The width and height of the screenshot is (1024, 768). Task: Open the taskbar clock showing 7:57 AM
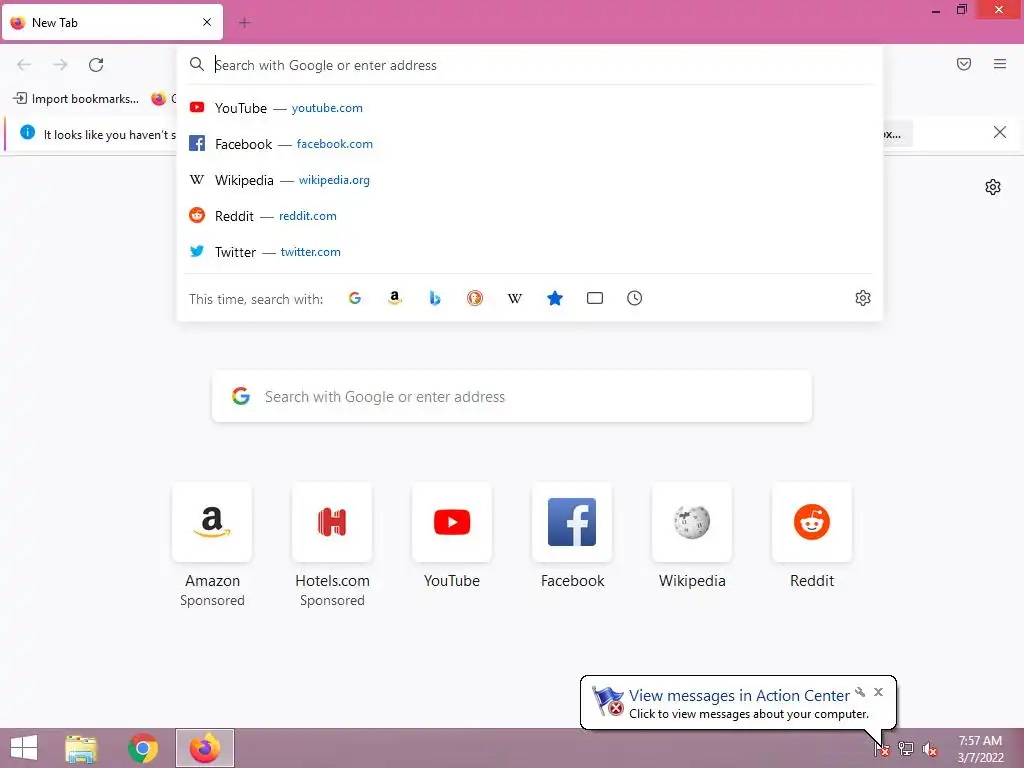(980, 749)
